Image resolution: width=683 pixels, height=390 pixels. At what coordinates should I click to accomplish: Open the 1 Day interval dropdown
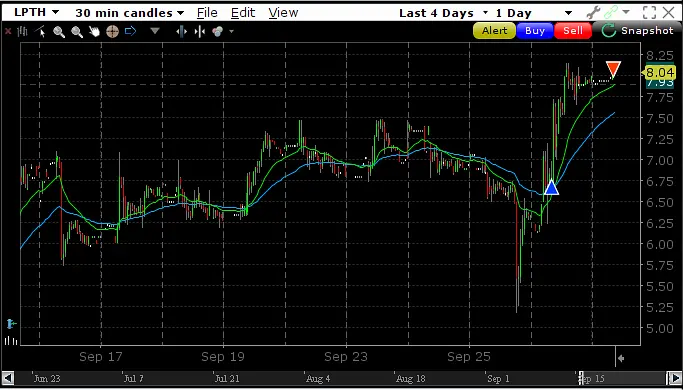pos(534,13)
